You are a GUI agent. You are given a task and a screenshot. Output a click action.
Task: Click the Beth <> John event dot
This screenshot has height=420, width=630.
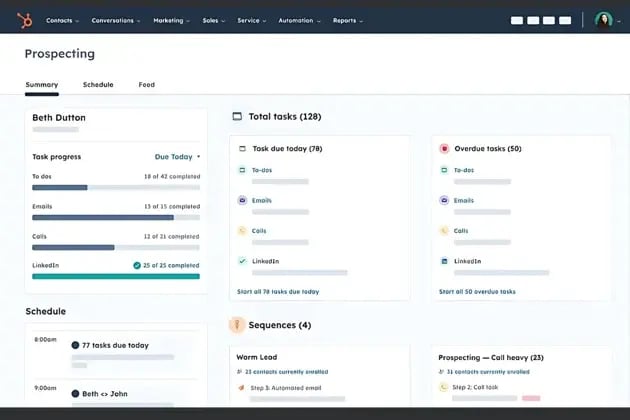[75, 393]
